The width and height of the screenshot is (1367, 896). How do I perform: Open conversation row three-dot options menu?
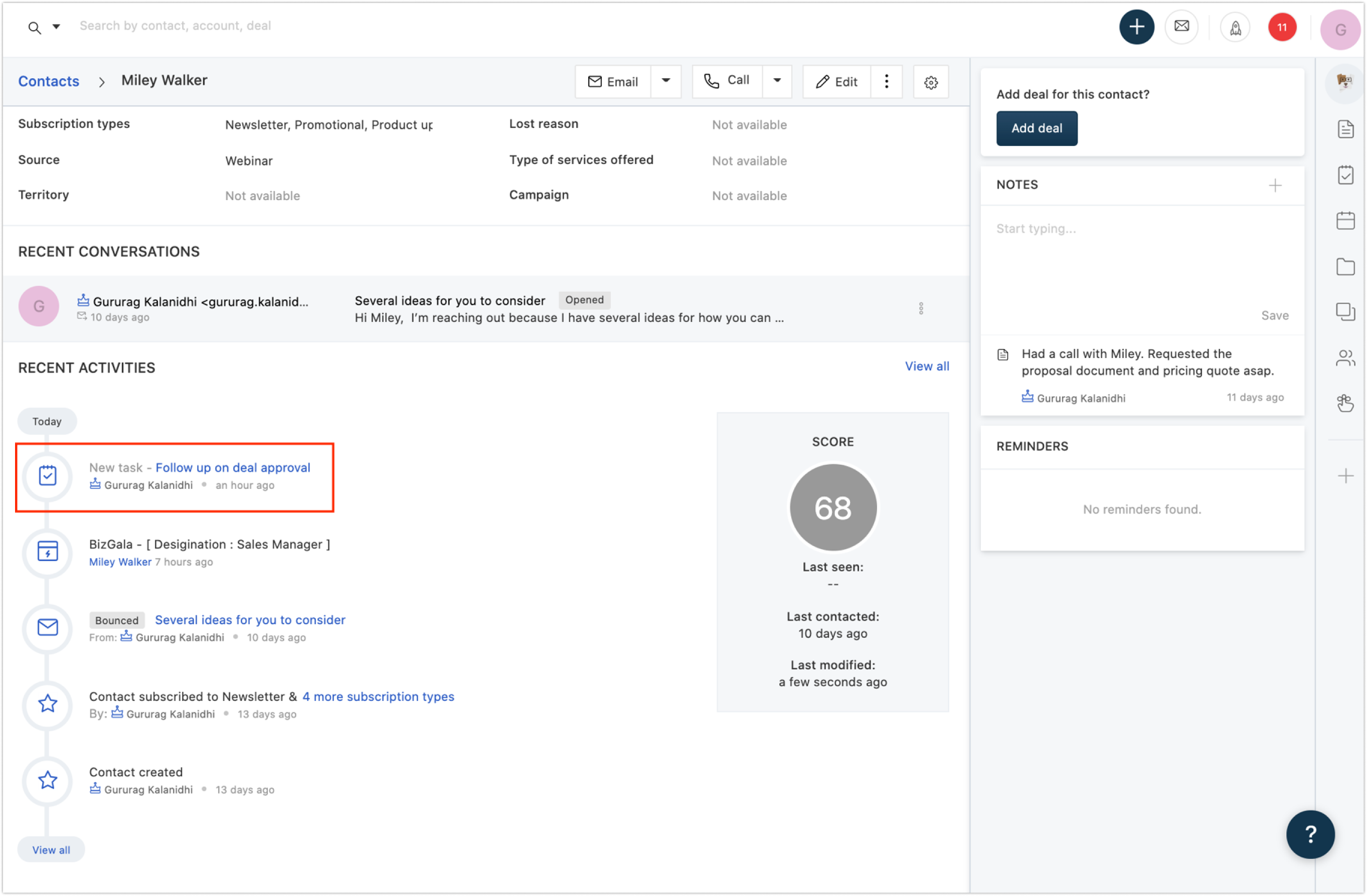(921, 308)
